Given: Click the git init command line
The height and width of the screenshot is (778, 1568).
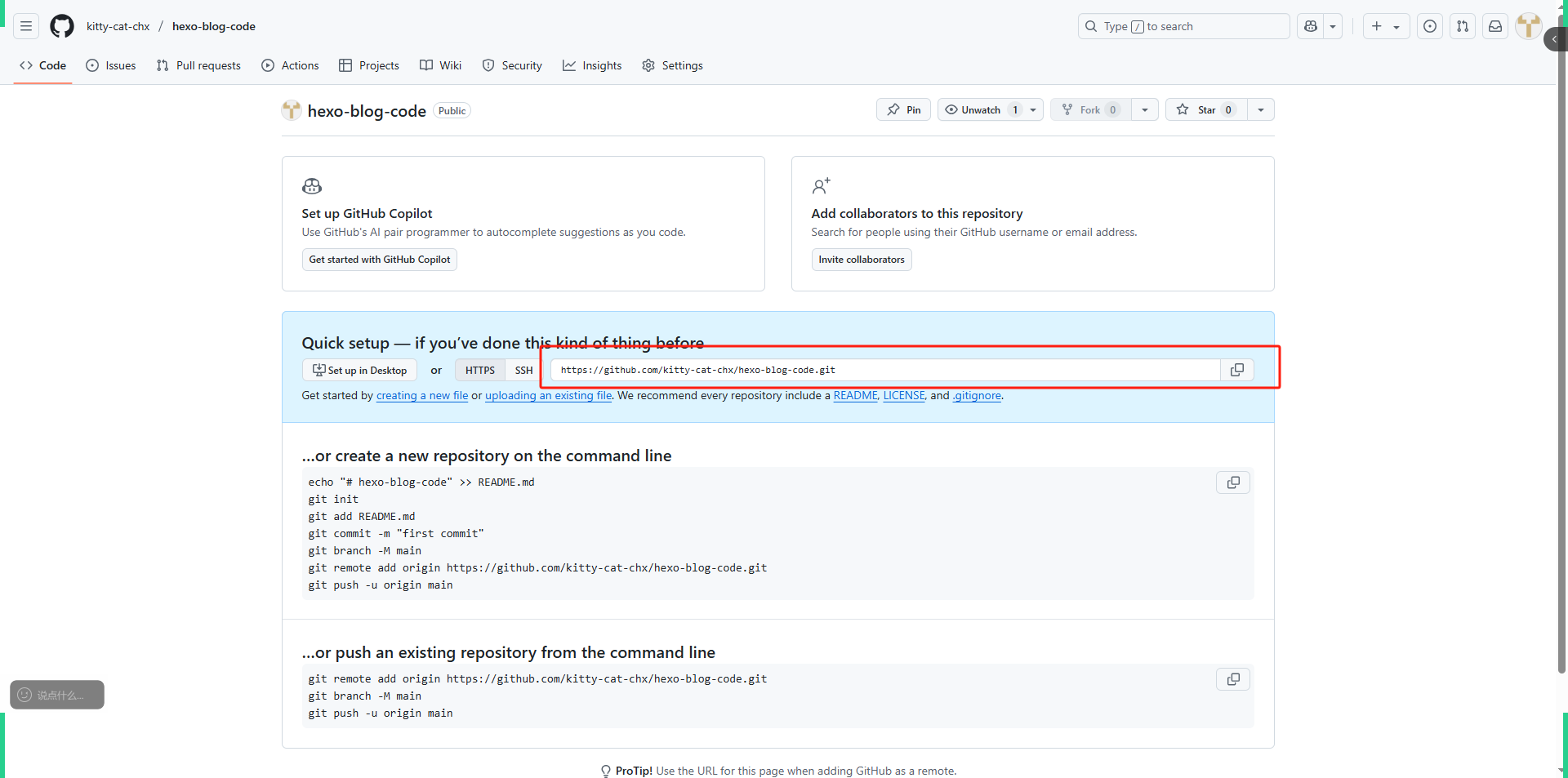Looking at the screenshot, I should click(x=333, y=499).
